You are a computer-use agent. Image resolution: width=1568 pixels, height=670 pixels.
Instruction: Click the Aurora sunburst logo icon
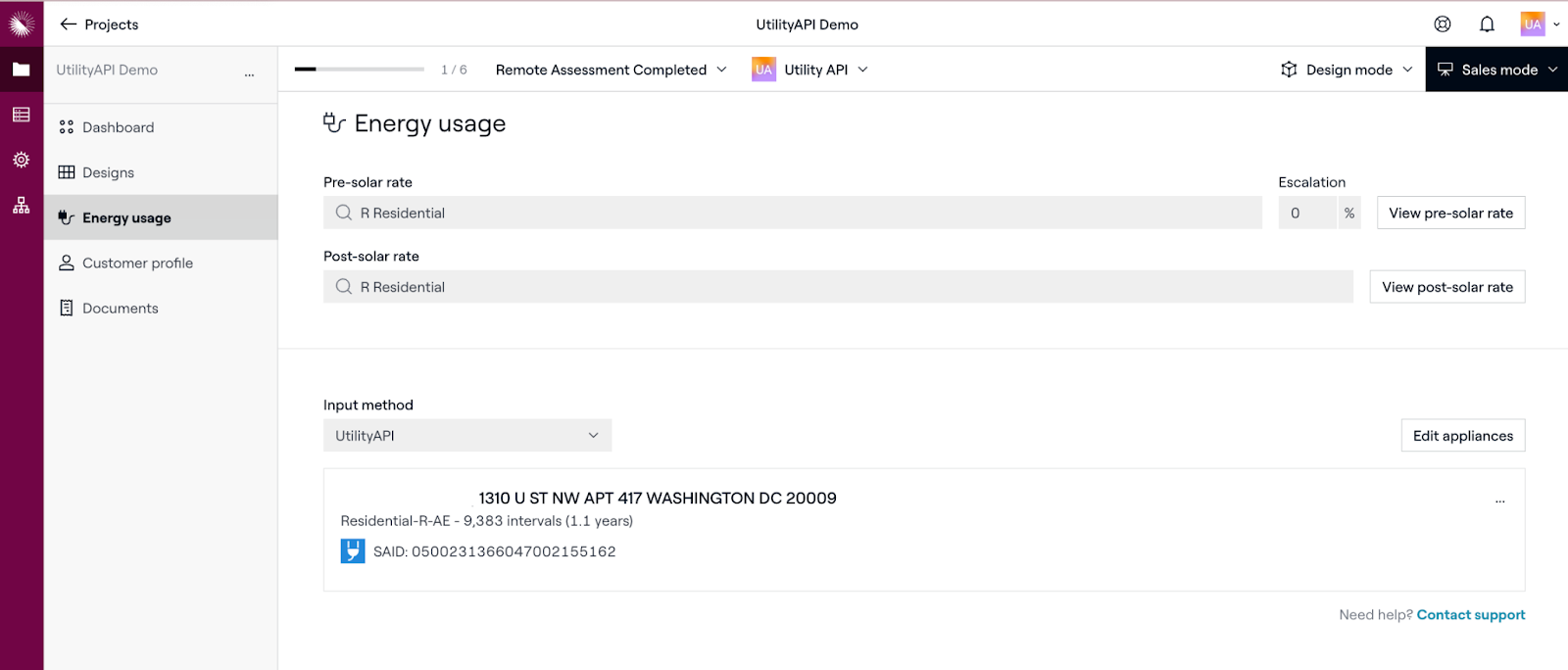22,24
